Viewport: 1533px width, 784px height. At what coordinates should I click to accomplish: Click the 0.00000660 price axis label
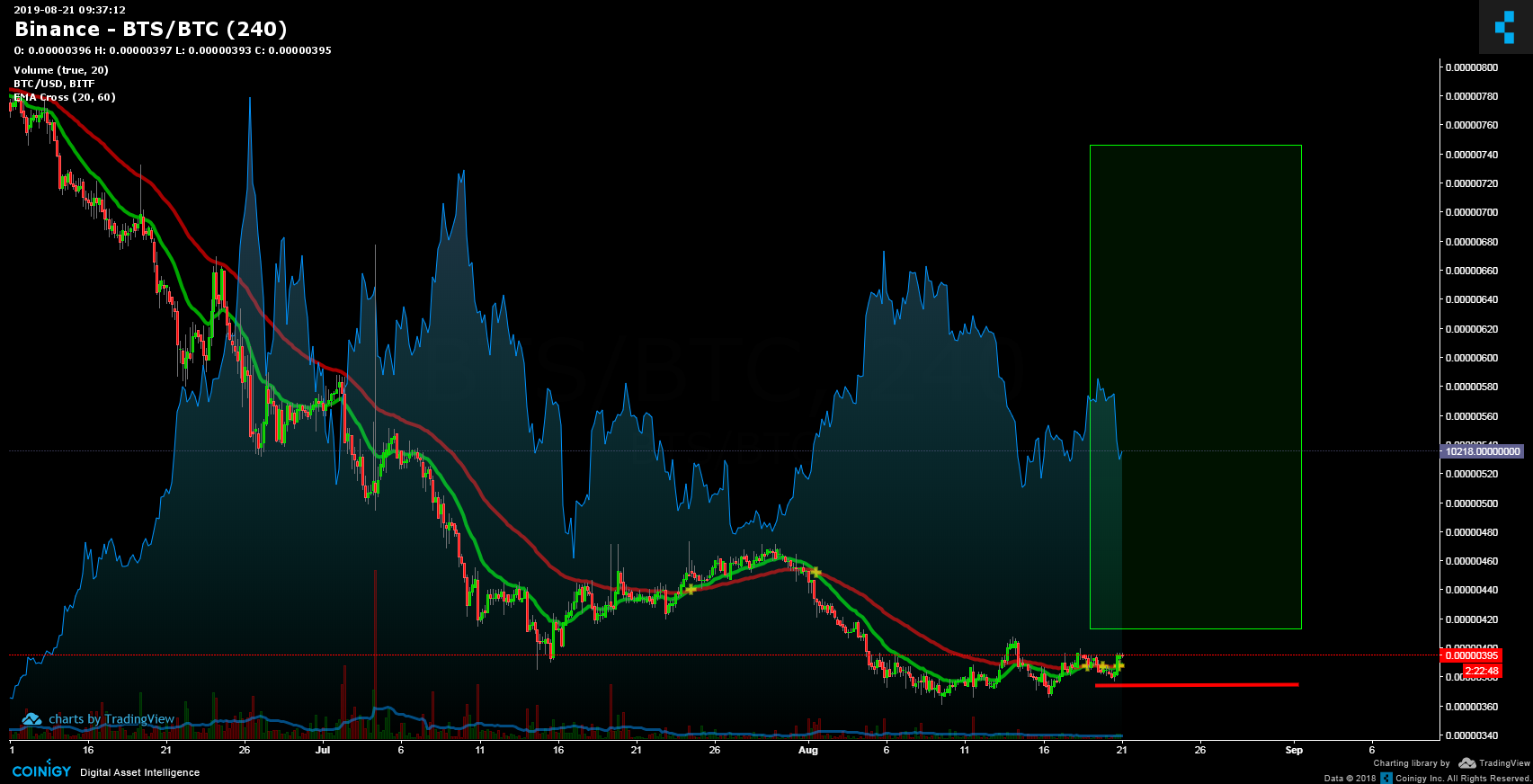1471,271
